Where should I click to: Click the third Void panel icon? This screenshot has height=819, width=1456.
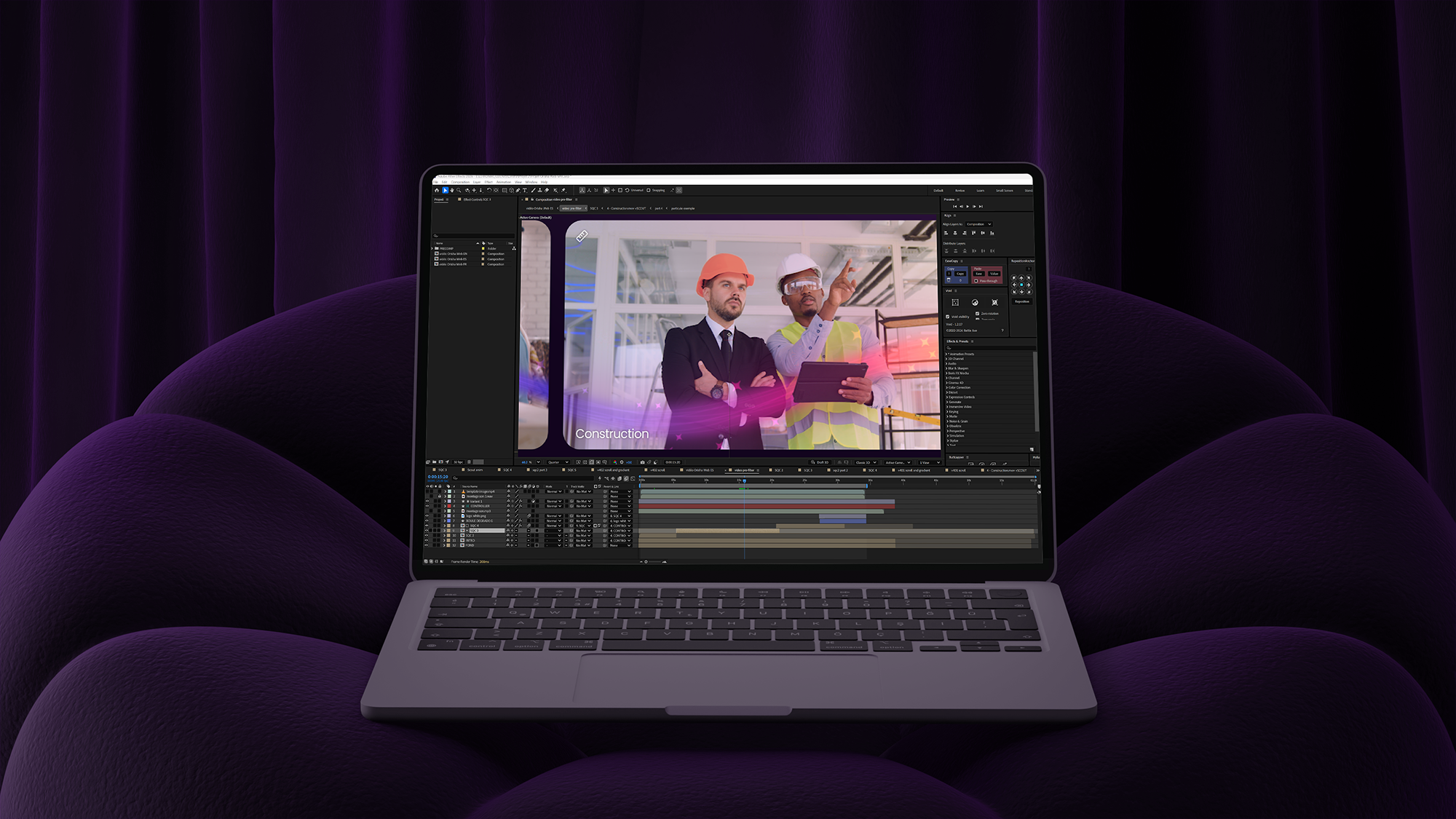coord(994,302)
